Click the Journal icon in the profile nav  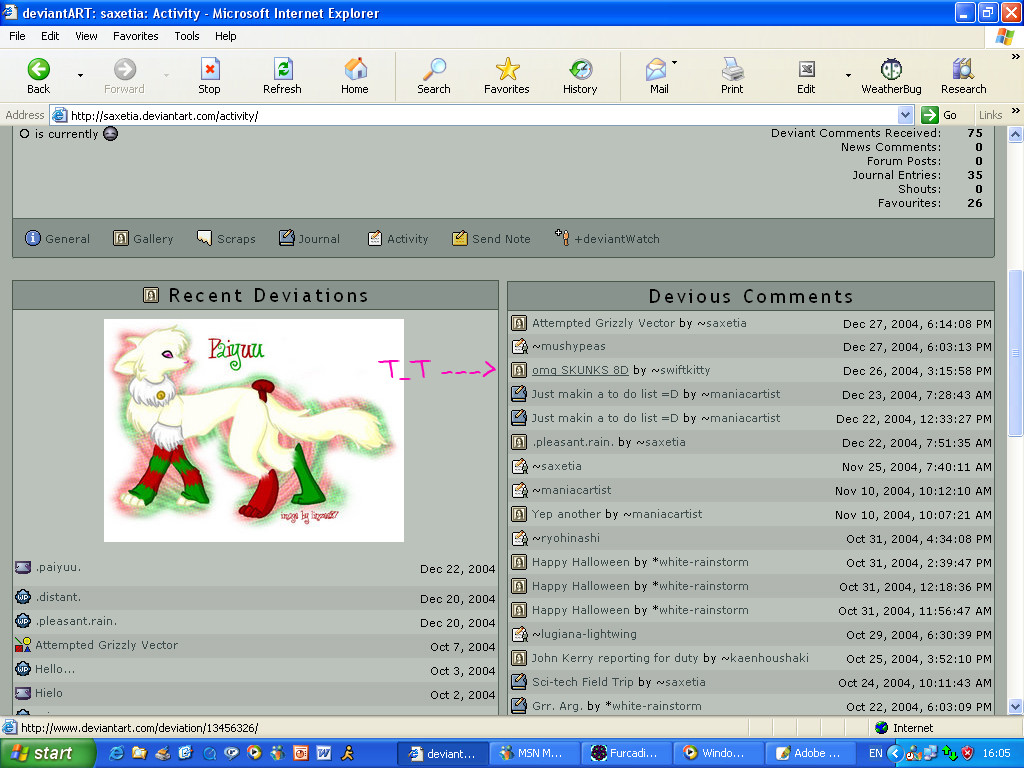(286, 238)
